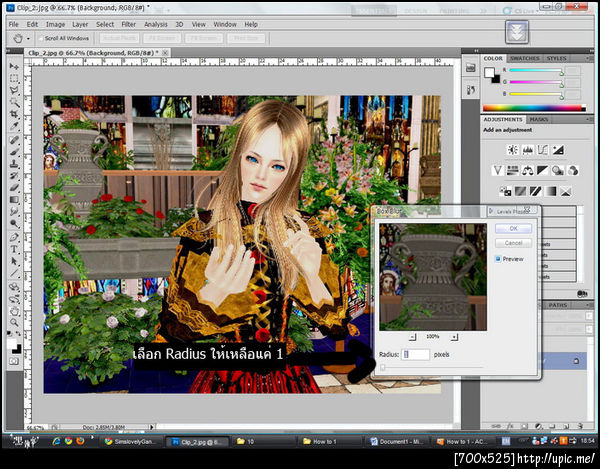Toggle the Scroll All Windows checkbox
600x469 pixels.
(41, 38)
